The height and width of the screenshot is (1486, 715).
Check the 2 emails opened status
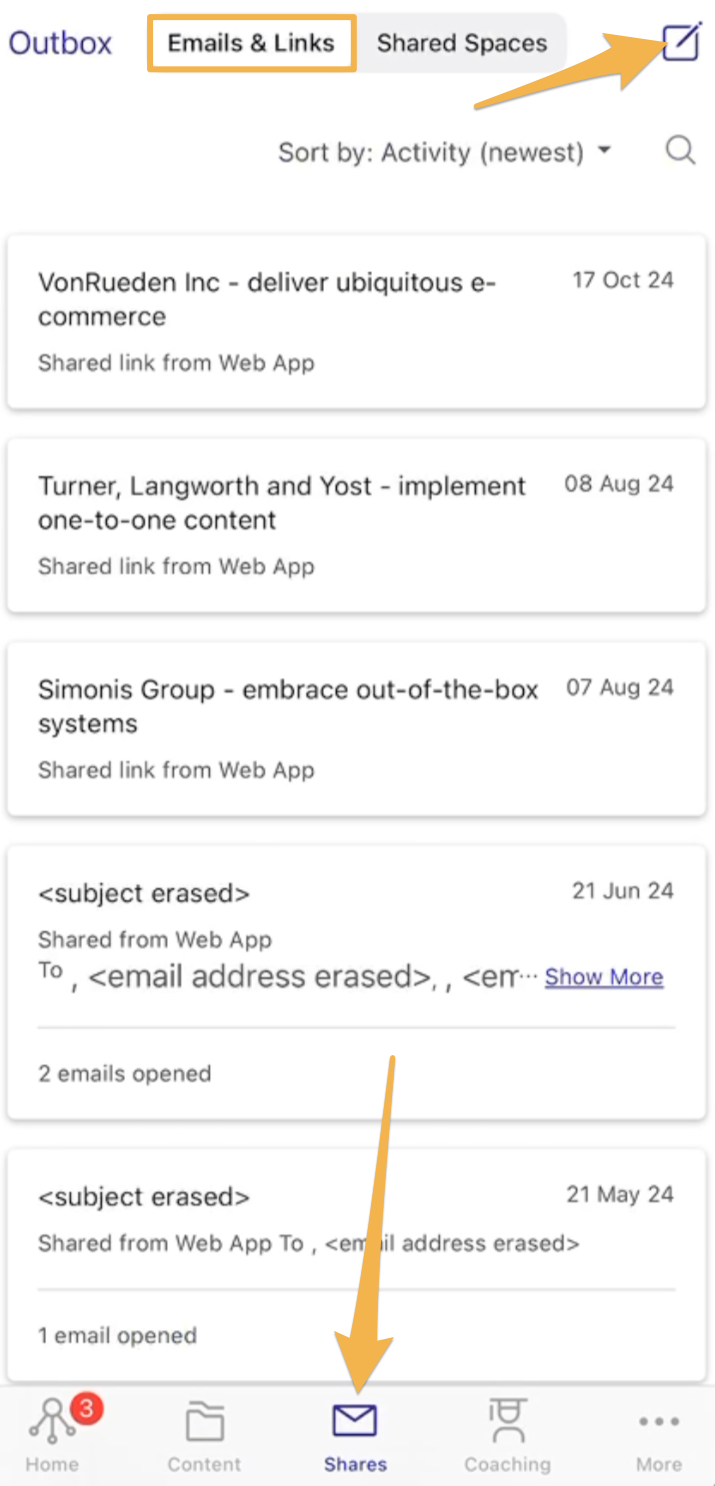click(124, 1073)
